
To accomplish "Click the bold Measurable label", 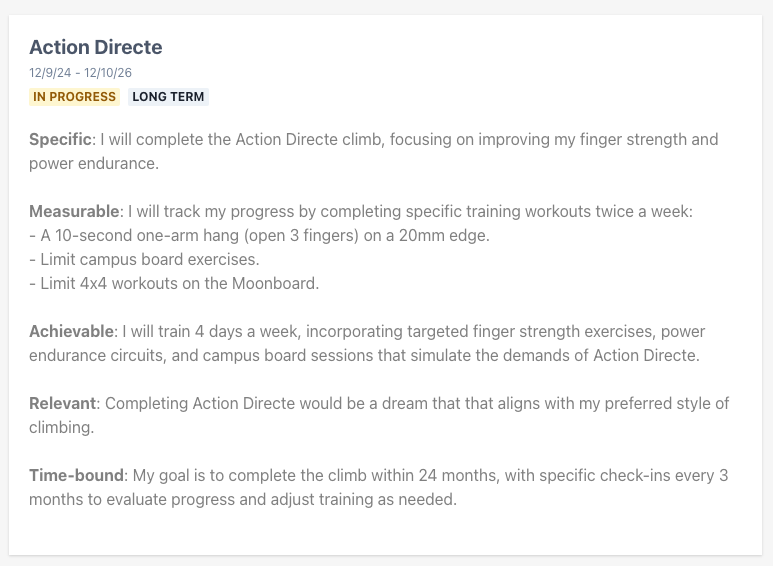I will pyautogui.click(x=74, y=212).
